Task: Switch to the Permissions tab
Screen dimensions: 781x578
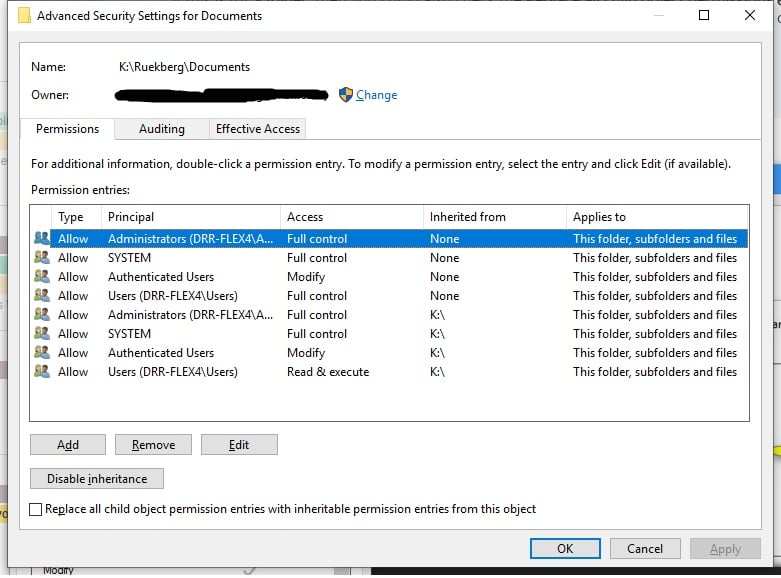Action: (67, 129)
